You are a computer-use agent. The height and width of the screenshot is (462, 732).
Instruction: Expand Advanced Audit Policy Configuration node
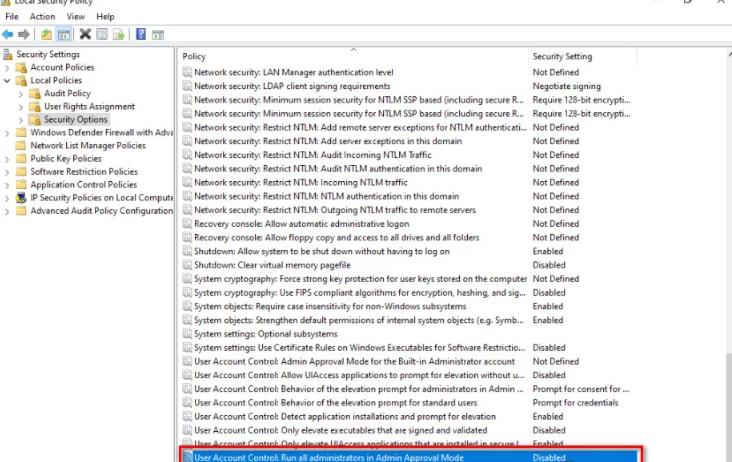point(7,211)
